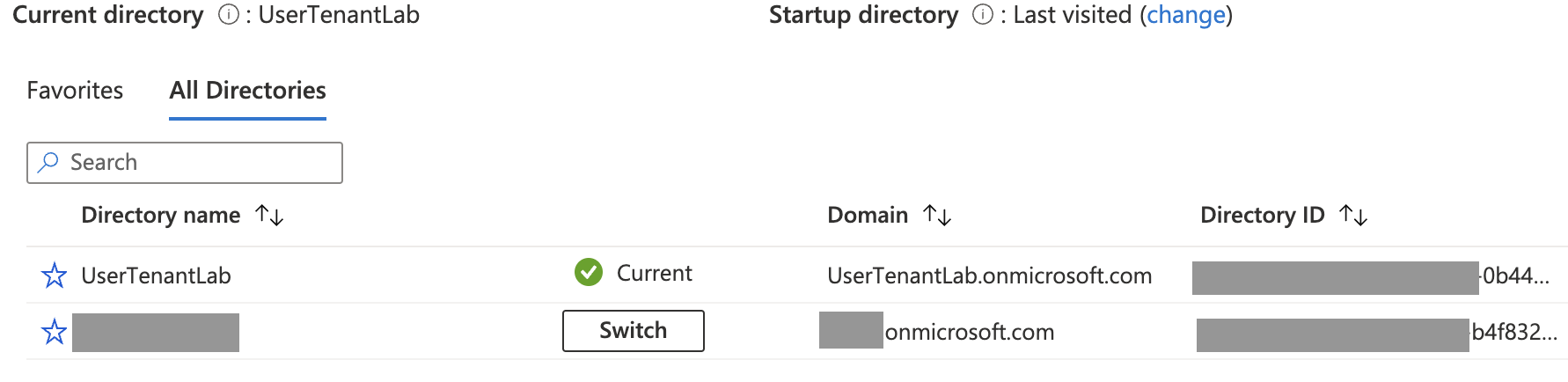Click the Directory ID column header text
The width and height of the screenshot is (1568, 382).
click(1262, 215)
